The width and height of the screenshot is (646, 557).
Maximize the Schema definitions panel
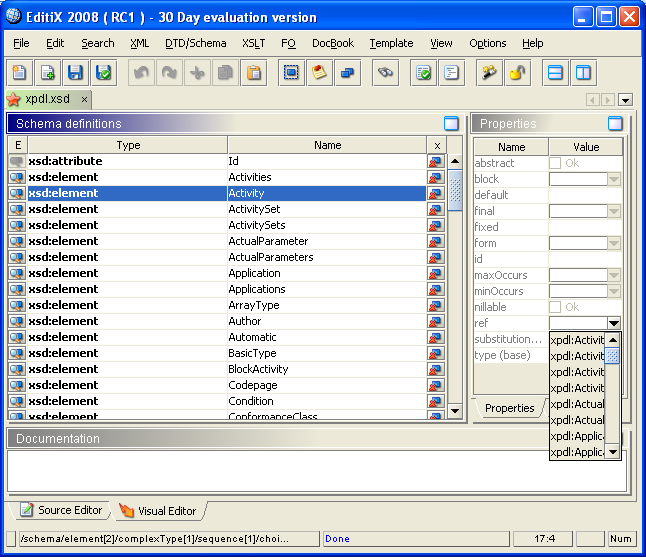click(x=452, y=123)
